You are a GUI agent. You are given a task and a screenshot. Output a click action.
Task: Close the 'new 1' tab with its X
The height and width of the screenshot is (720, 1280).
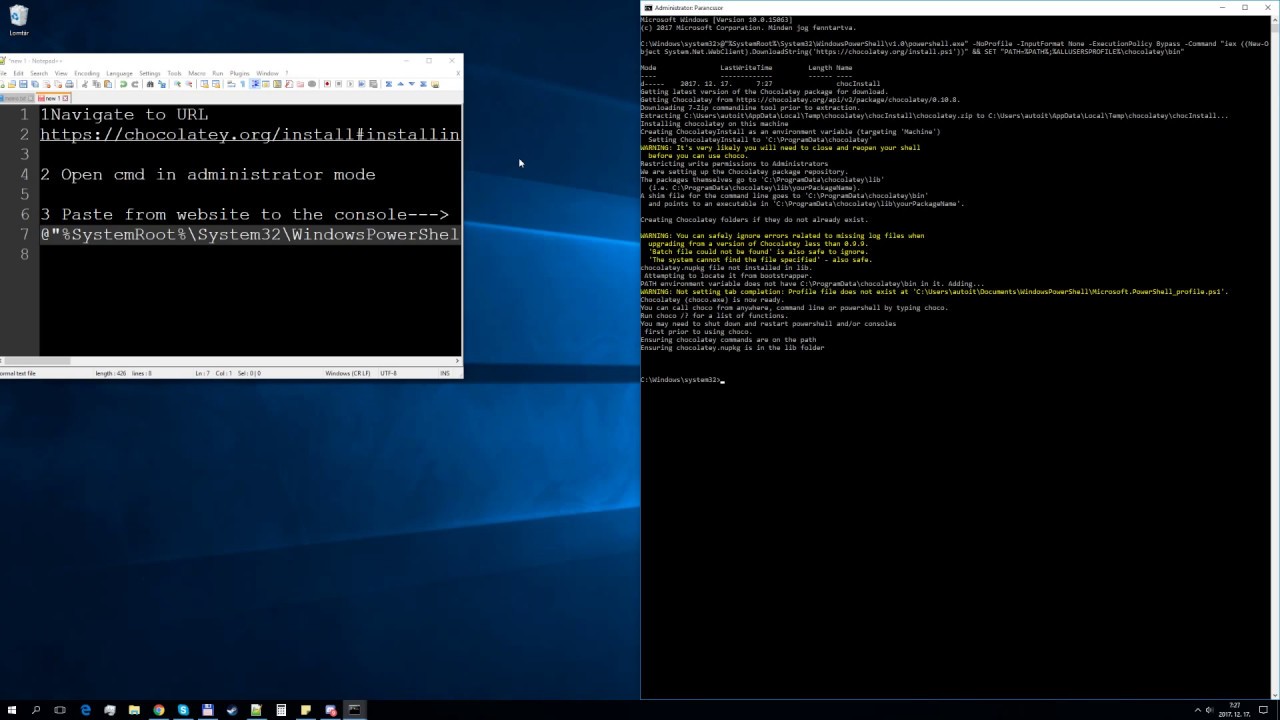point(66,98)
